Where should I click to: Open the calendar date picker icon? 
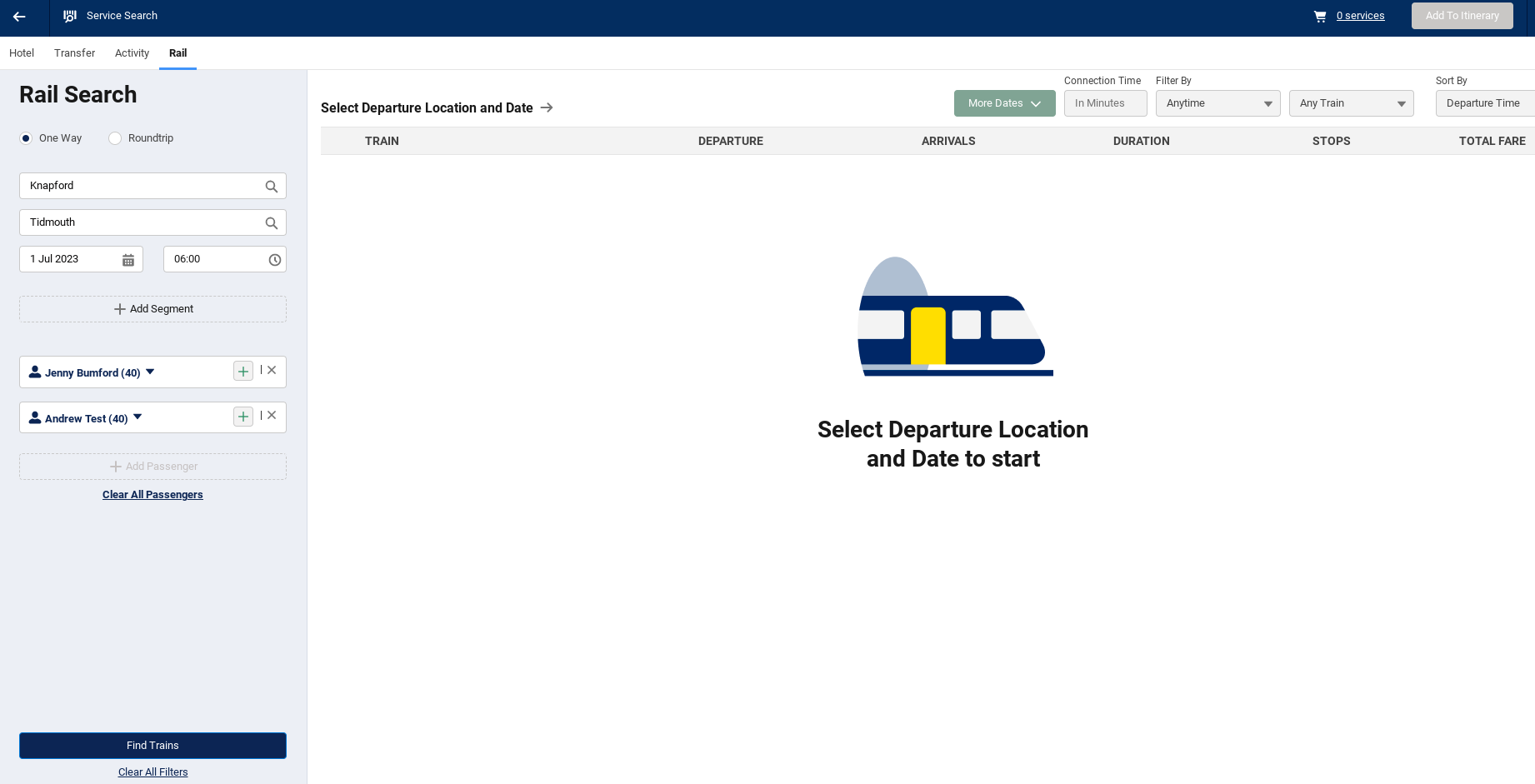tap(128, 260)
